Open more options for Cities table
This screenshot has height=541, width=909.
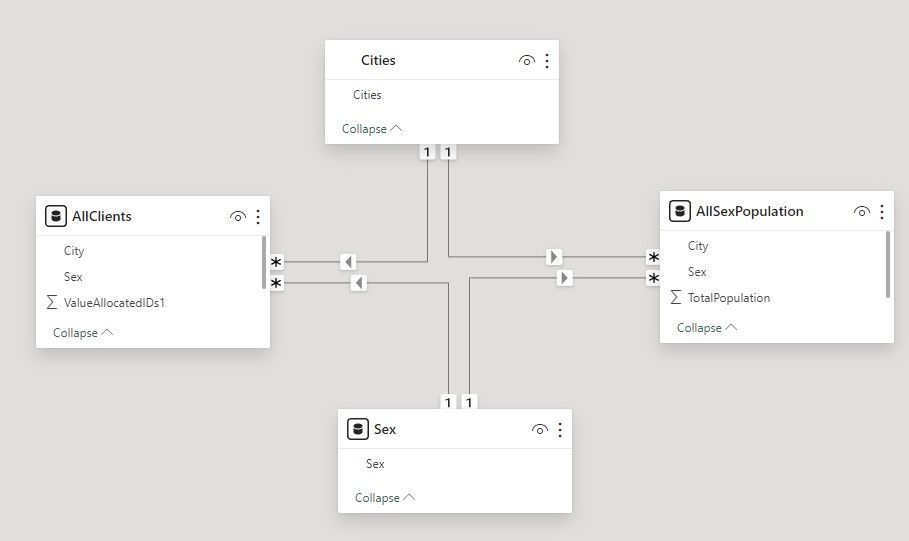(547, 60)
